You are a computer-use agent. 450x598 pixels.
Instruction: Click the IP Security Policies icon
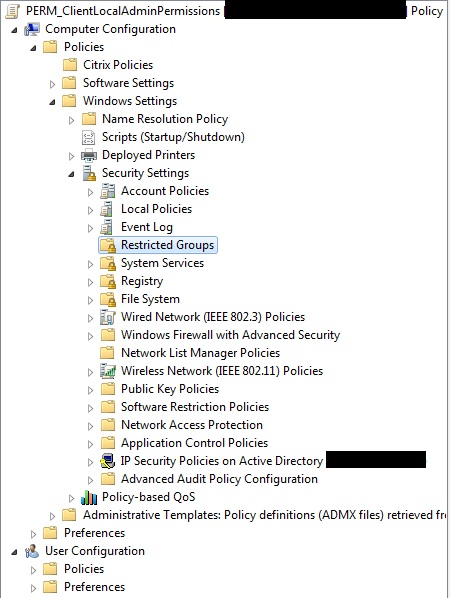(x=108, y=461)
